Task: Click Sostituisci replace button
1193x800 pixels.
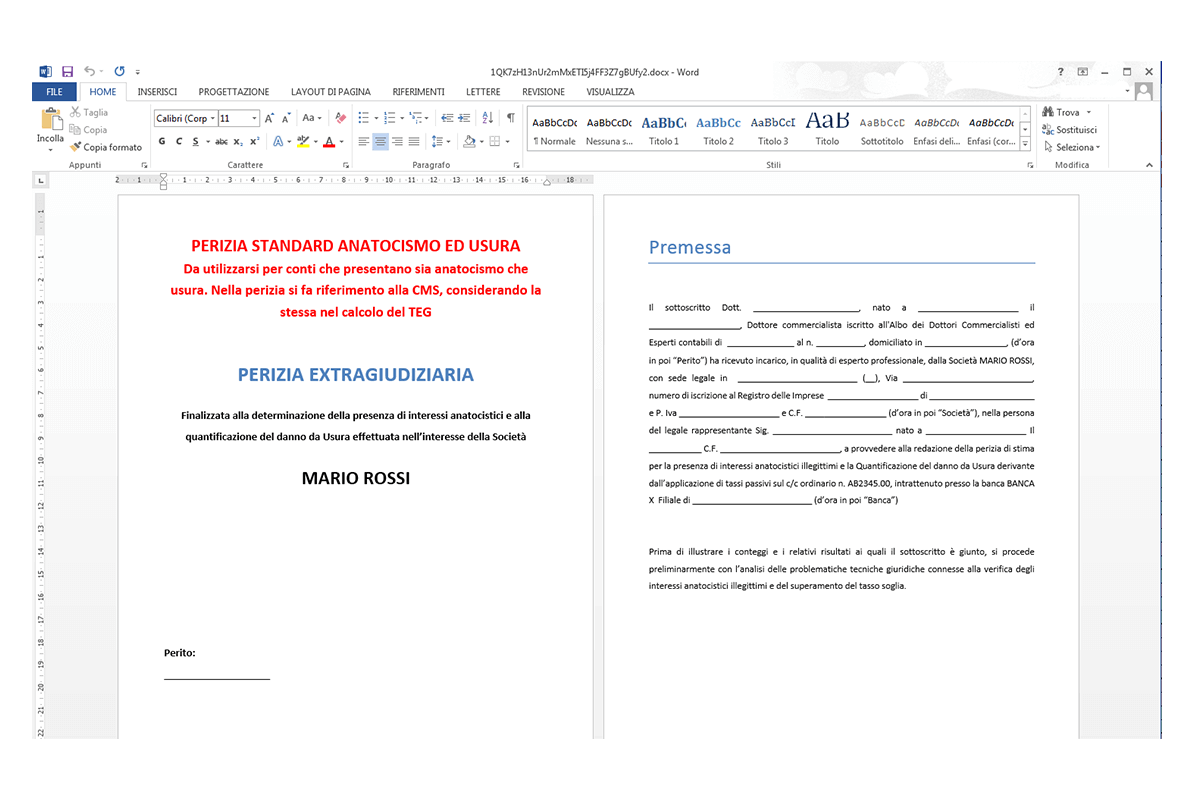Action: click(1069, 129)
